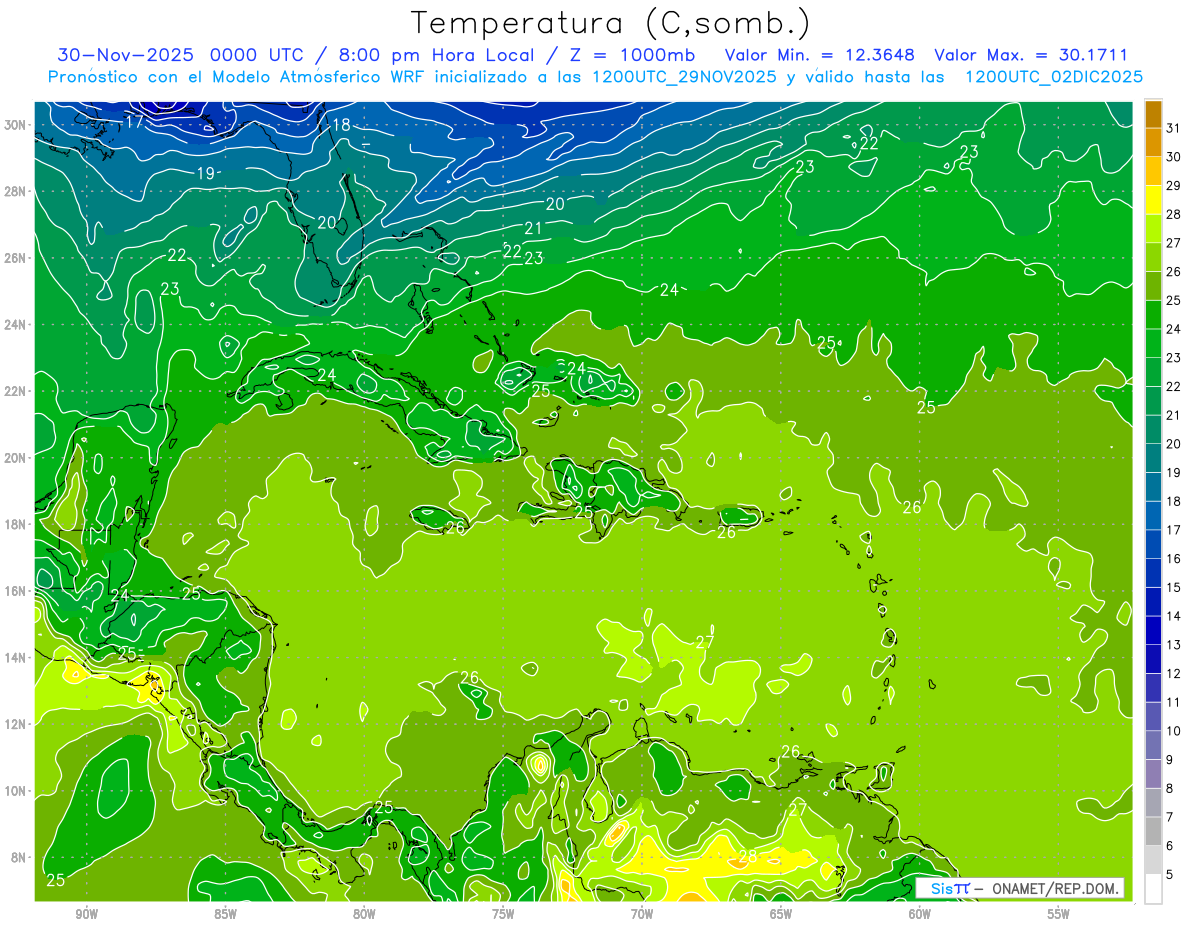
Task: Click the '8N' latitude axis label
Action: 19,858
